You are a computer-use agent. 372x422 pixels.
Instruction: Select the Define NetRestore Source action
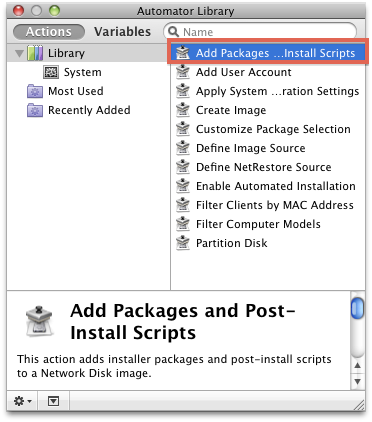pyautogui.click(x=268, y=167)
